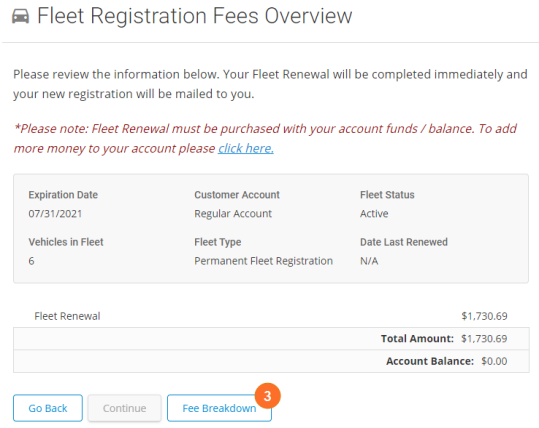Click the orange step 3 badge
The height and width of the screenshot is (428, 539).
tap(267, 396)
